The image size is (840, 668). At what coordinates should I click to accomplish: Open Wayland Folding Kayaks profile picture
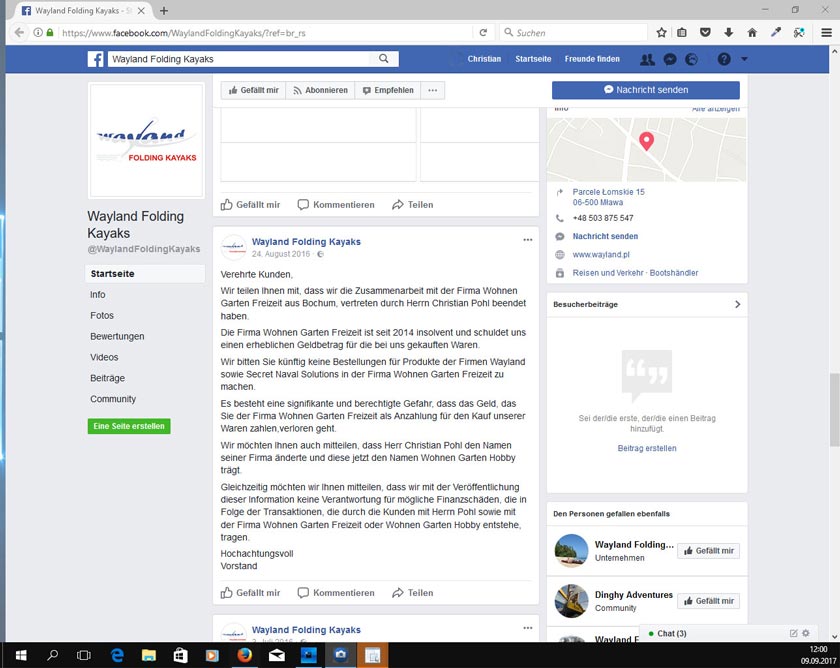(146, 140)
